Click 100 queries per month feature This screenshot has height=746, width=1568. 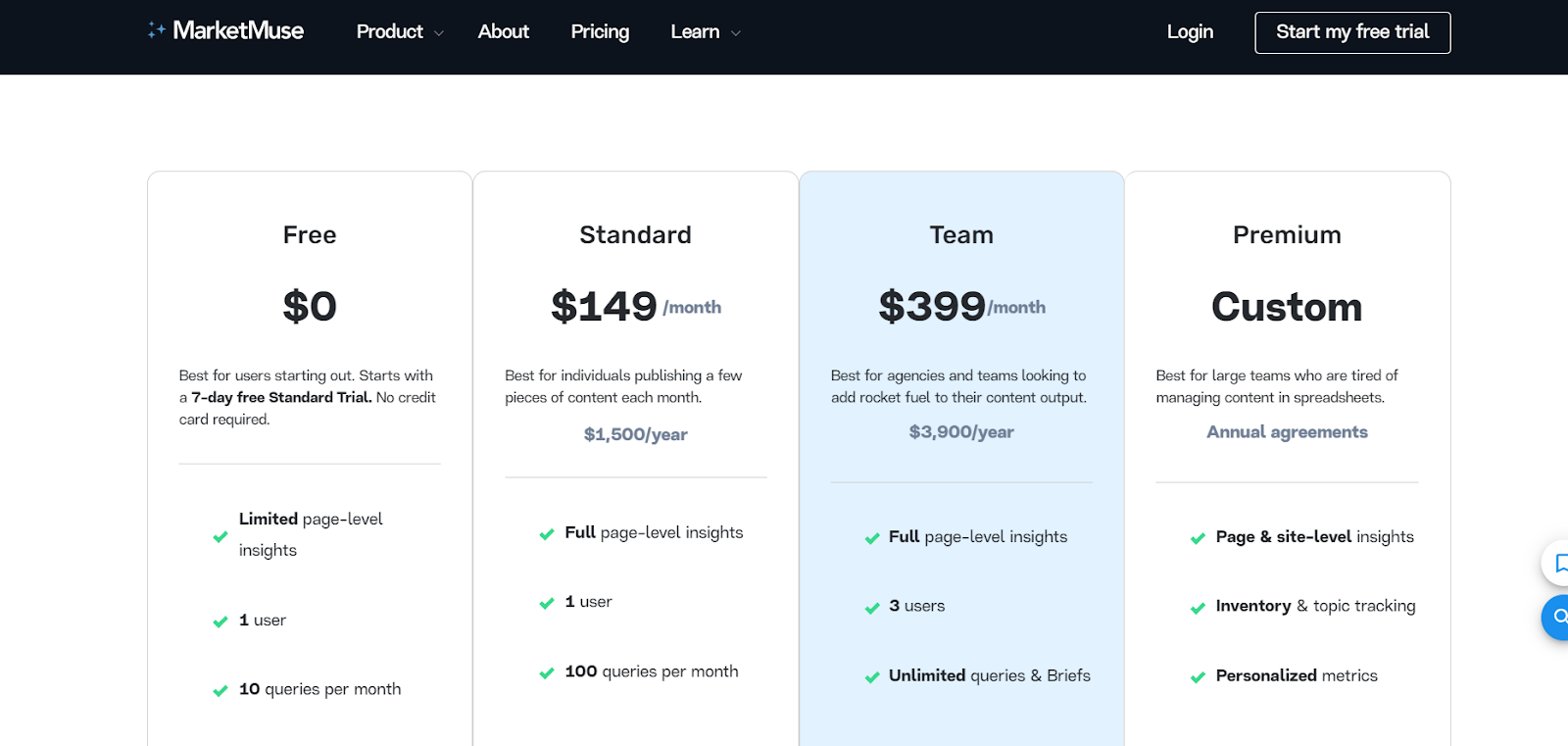click(652, 671)
